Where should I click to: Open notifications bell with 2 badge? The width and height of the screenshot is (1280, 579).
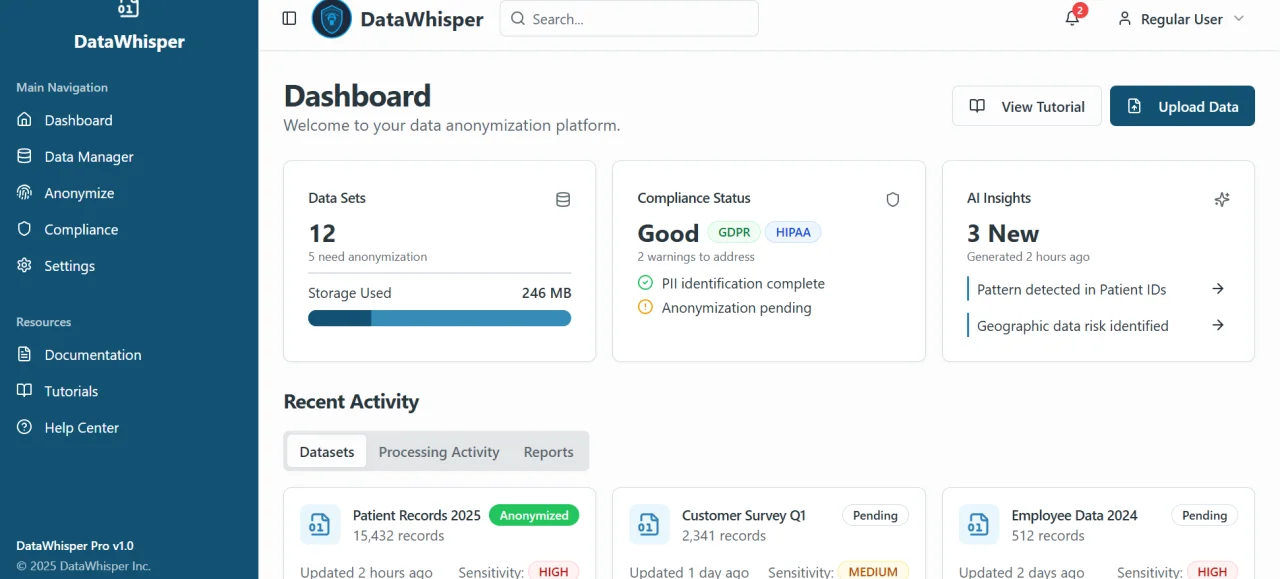1072,18
